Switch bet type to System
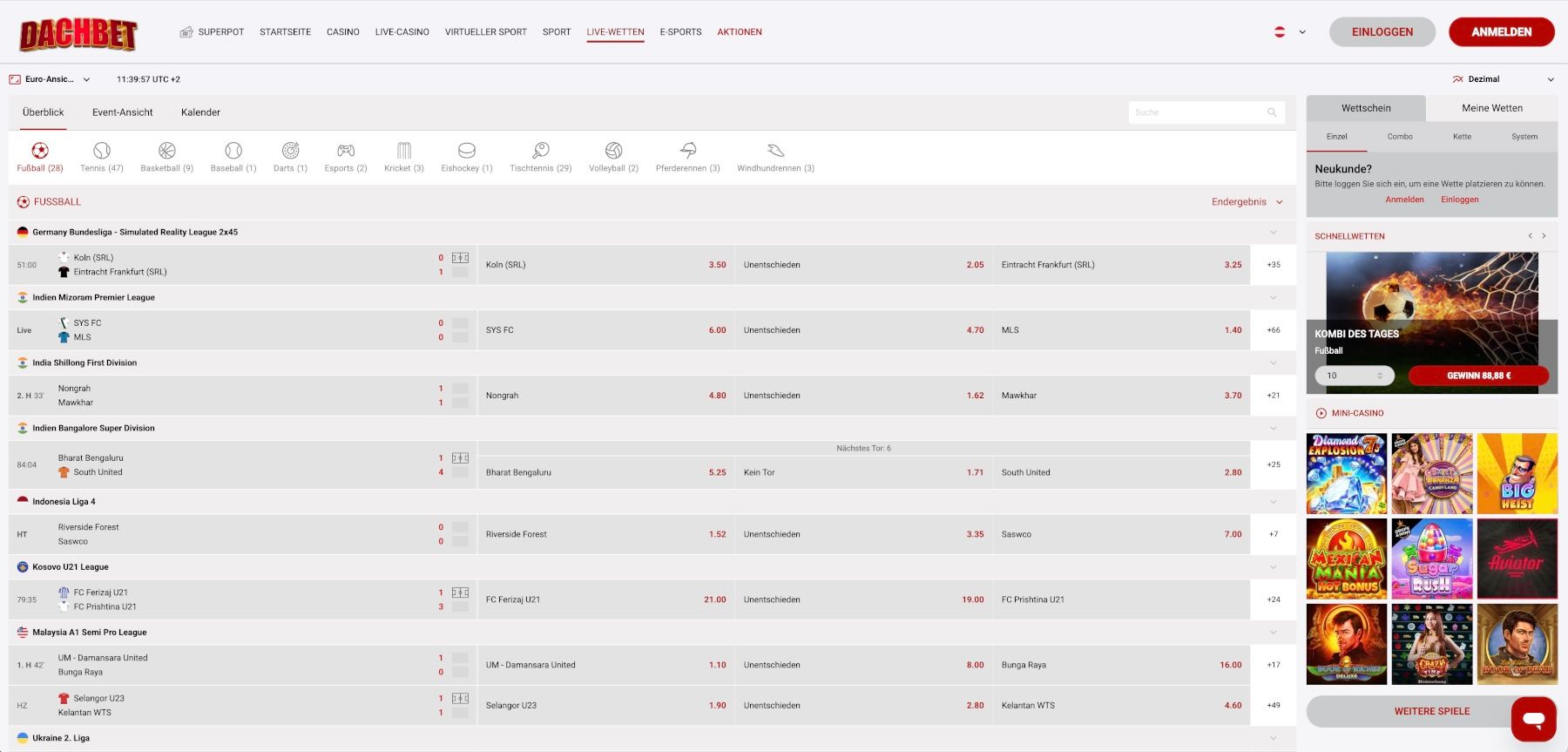Image resolution: width=1568 pixels, height=752 pixels. [x=1524, y=137]
